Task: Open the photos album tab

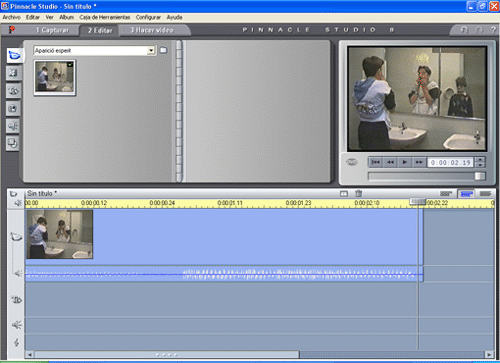Action: pyautogui.click(x=13, y=108)
